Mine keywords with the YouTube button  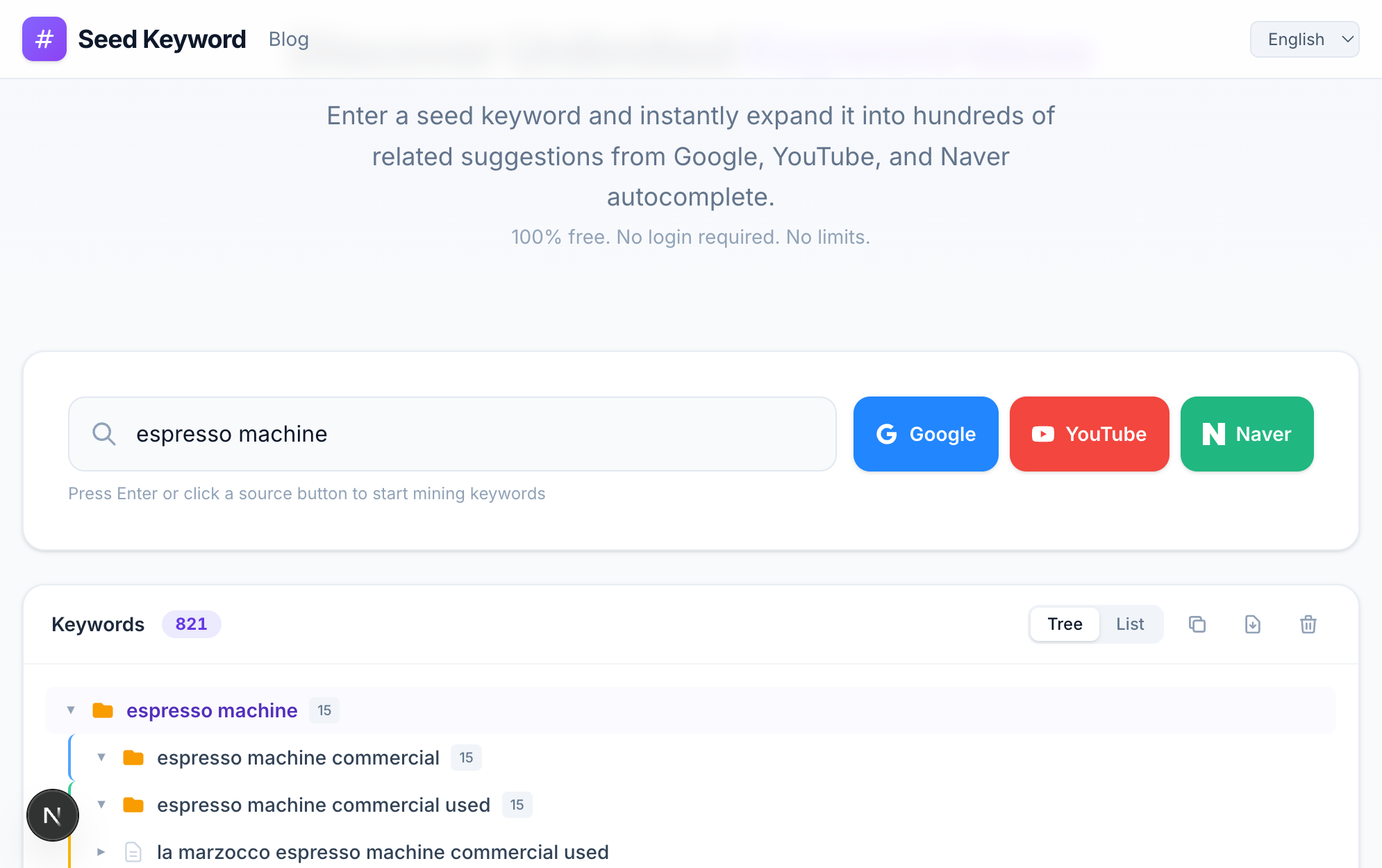(1089, 434)
